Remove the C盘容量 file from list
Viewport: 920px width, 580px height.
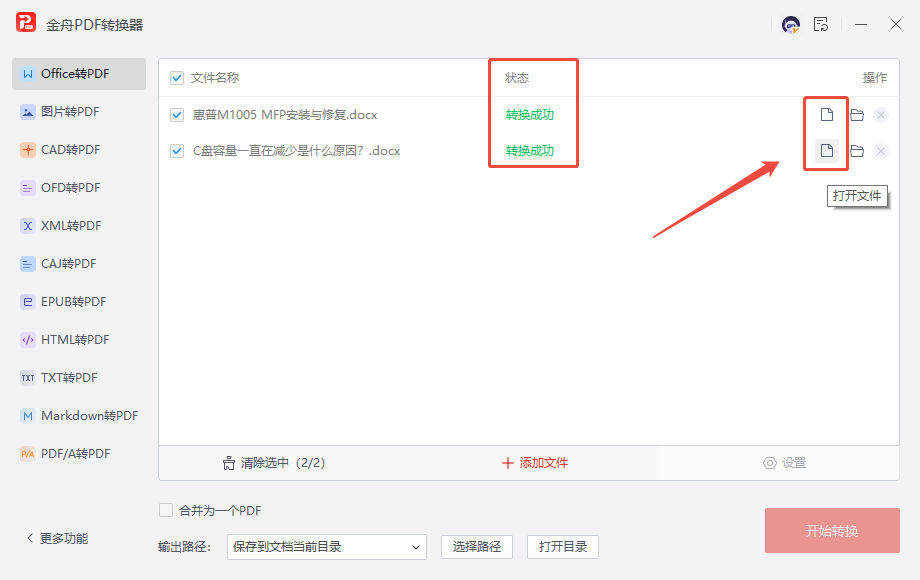(881, 151)
